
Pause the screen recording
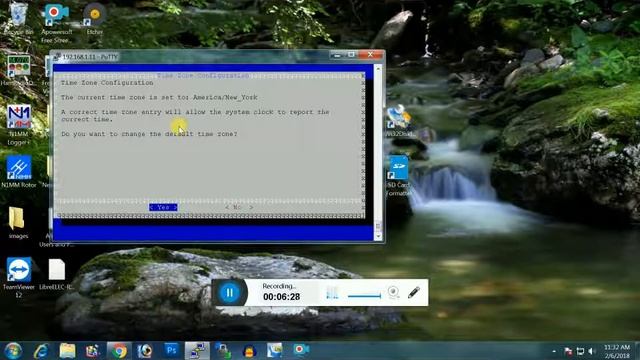[229, 293]
